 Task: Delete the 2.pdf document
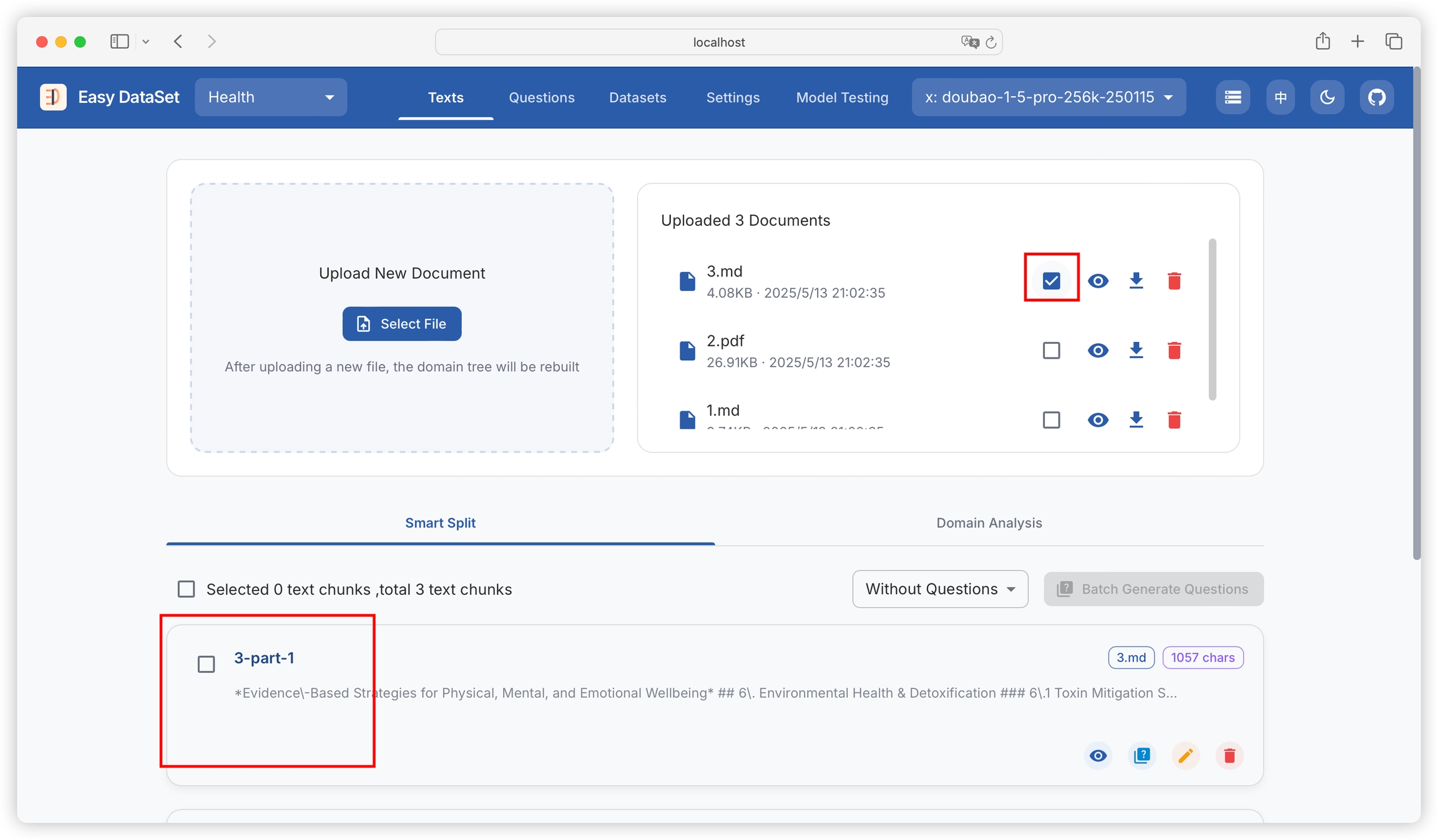(x=1174, y=350)
